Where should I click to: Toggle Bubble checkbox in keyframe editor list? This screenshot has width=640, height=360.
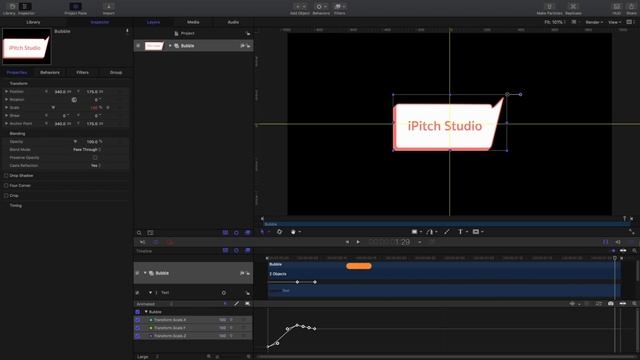coord(138,312)
